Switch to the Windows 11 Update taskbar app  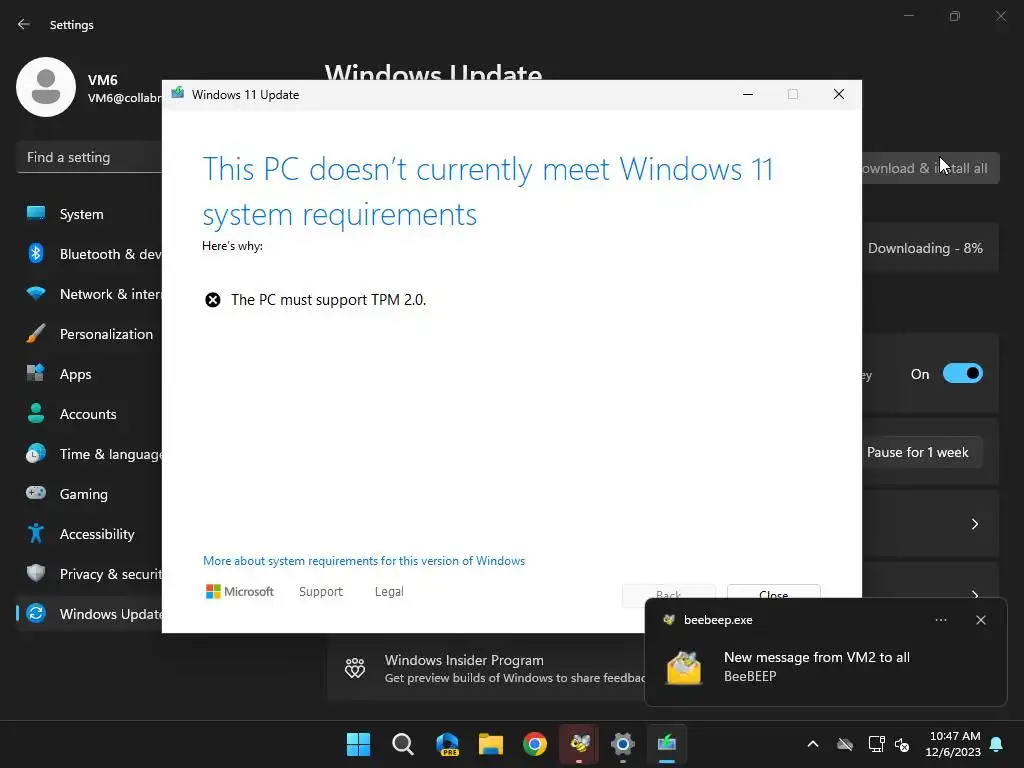[x=667, y=744]
